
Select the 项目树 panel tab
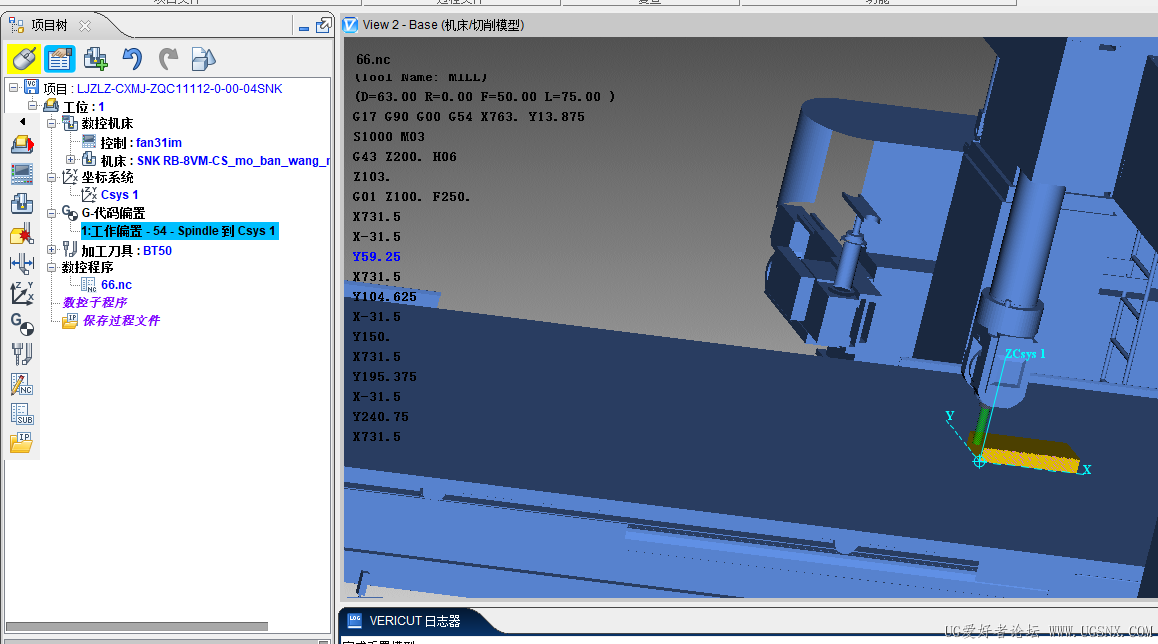49,26
